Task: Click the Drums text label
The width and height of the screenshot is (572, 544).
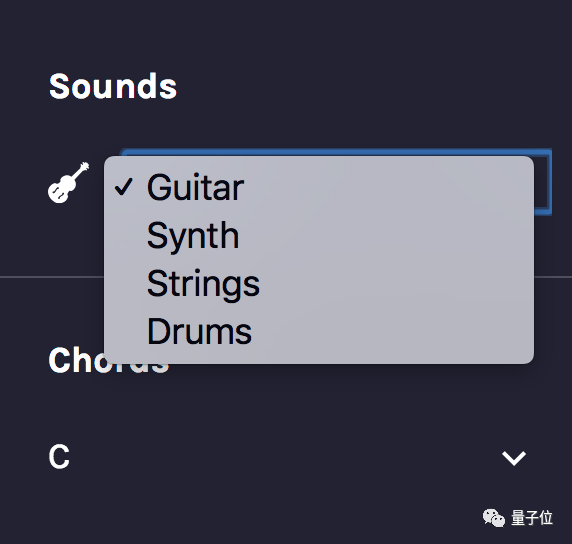Action: click(199, 332)
